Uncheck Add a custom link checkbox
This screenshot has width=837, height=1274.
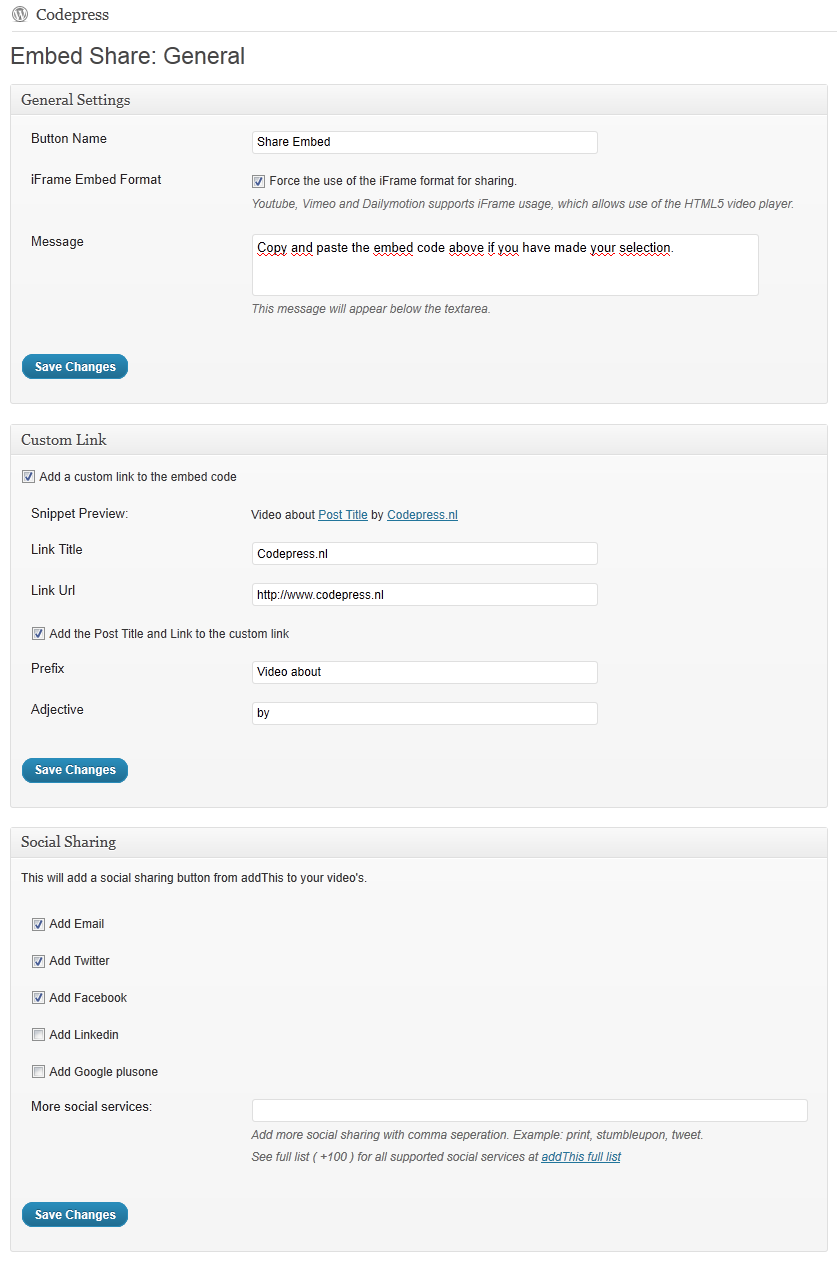[x=28, y=477]
